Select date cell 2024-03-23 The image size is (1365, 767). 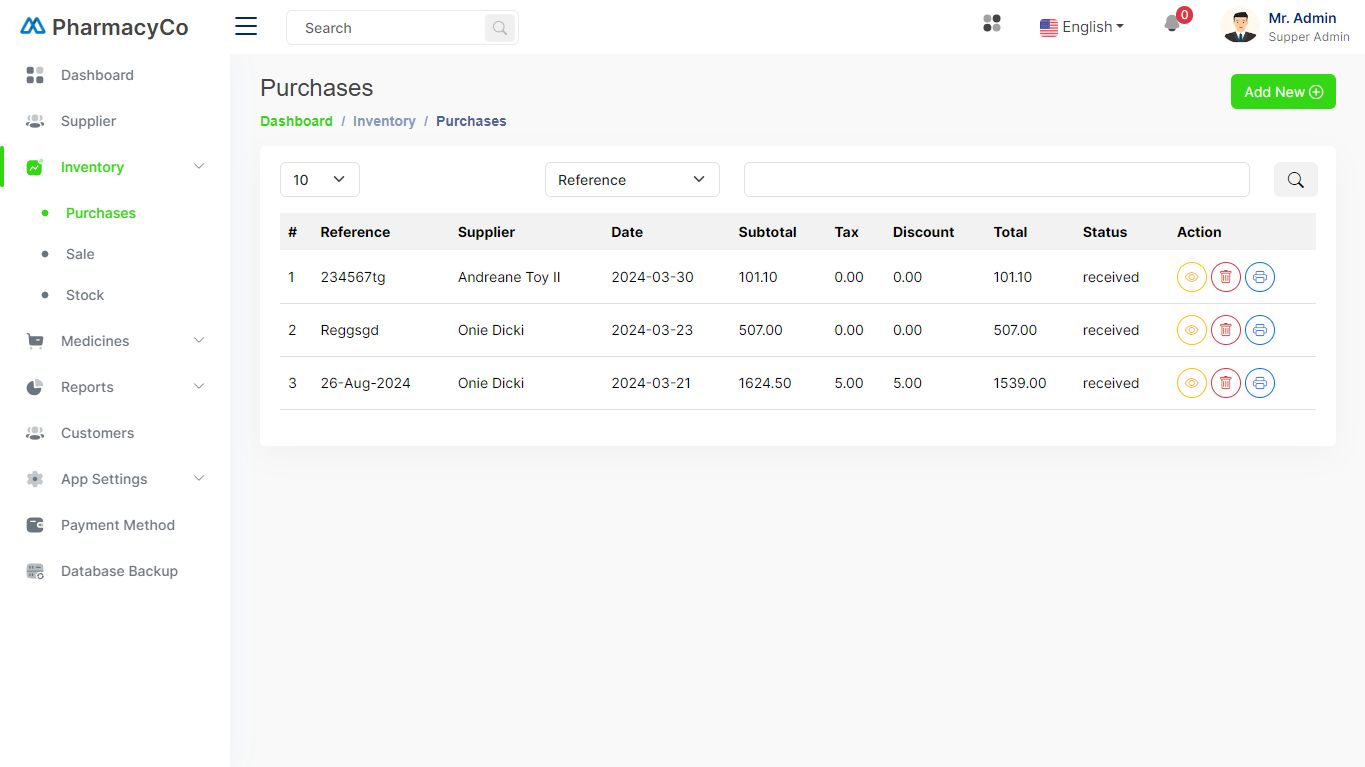(x=652, y=330)
